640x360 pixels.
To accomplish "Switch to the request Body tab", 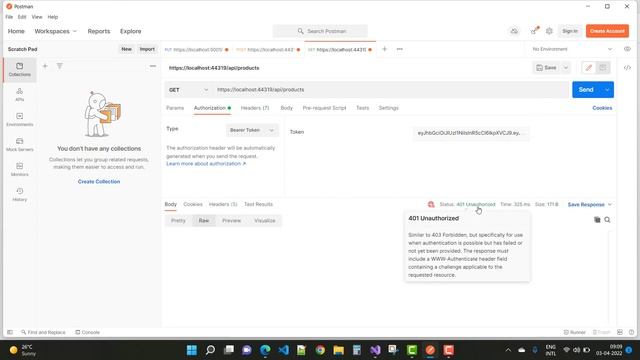I will point(287,108).
